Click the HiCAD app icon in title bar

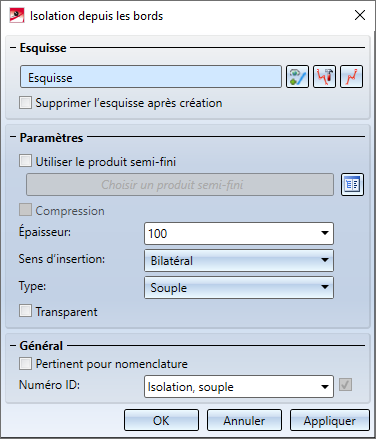click(17, 16)
